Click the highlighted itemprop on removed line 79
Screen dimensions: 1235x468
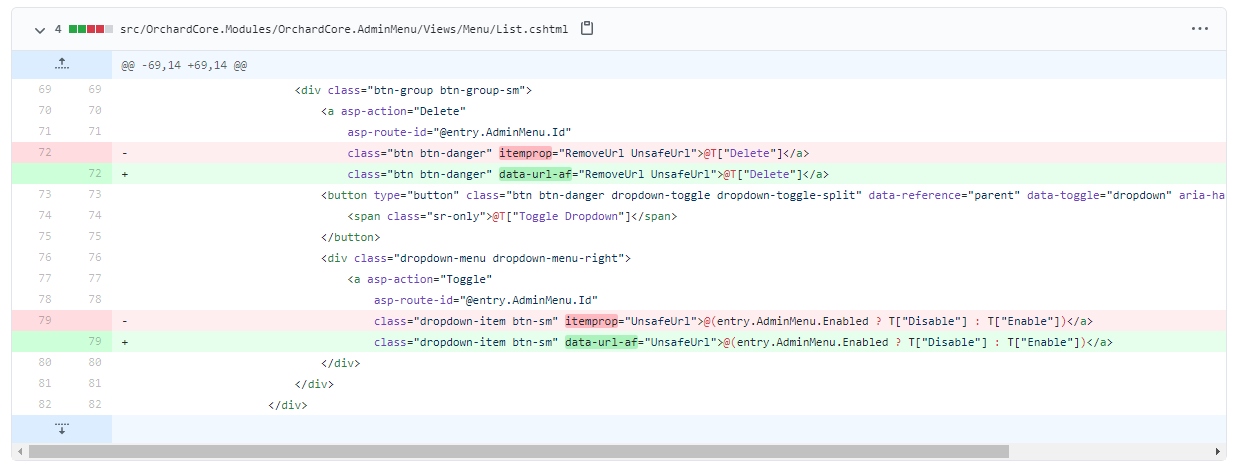pos(590,321)
